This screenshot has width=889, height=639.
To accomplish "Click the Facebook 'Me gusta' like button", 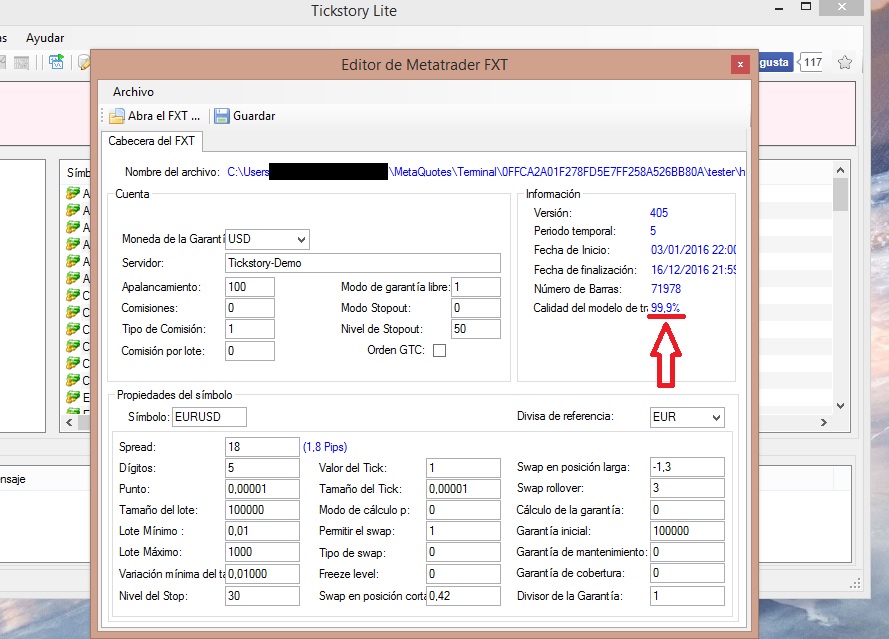I will tap(774, 62).
